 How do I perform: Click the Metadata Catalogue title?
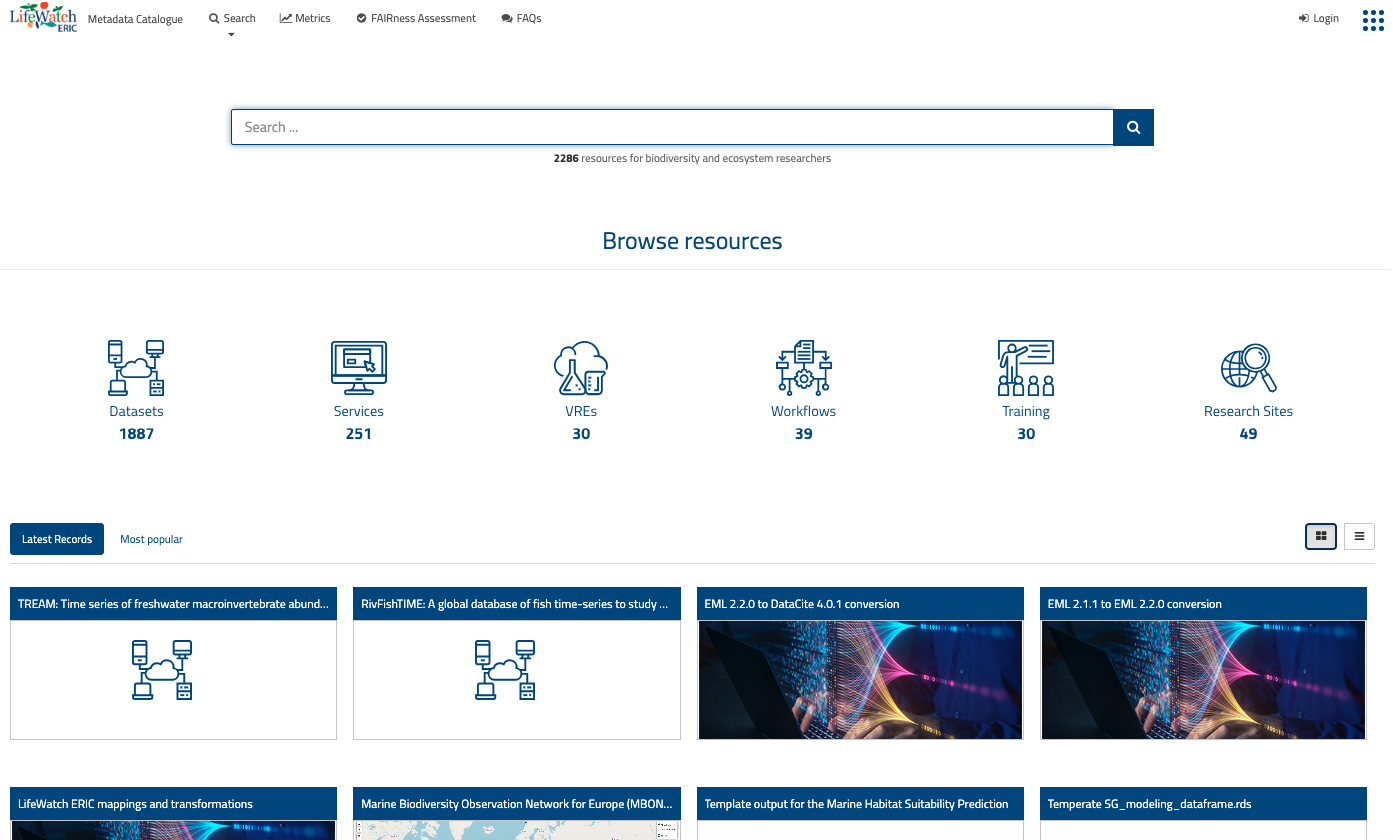pyautogui.click(x=135, y=19)
